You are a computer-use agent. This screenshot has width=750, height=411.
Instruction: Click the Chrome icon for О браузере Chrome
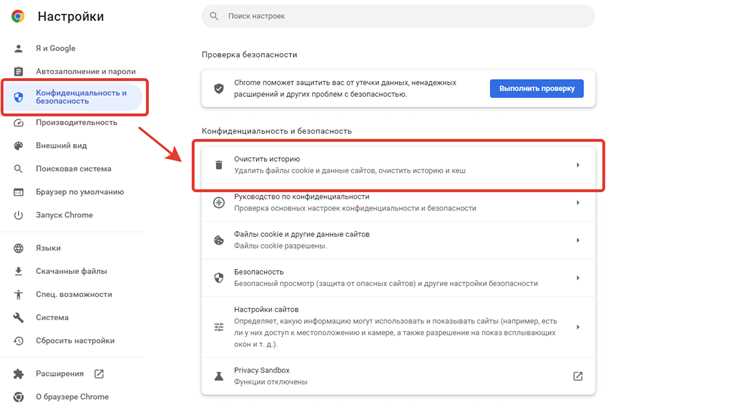point(18,397)
